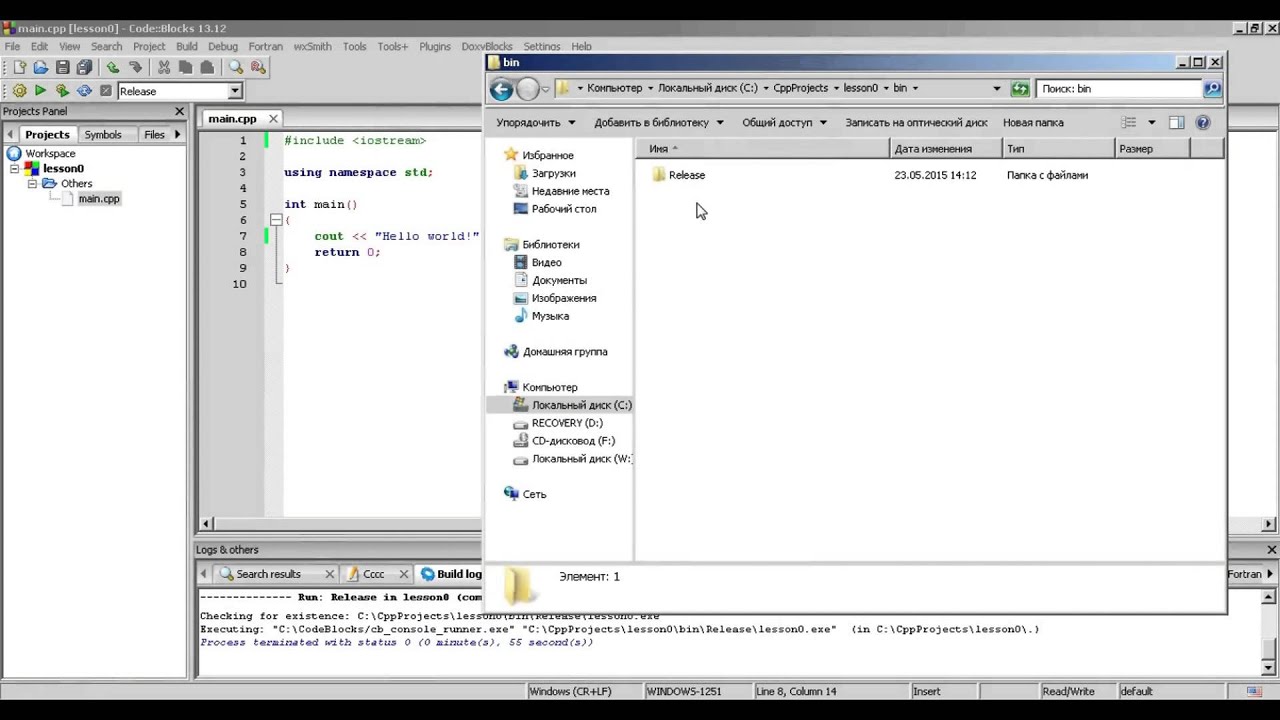Sort by the Имя column header
Image resolution: width=1280 pixels, height=720 pixels.
(x=762, y=149)
